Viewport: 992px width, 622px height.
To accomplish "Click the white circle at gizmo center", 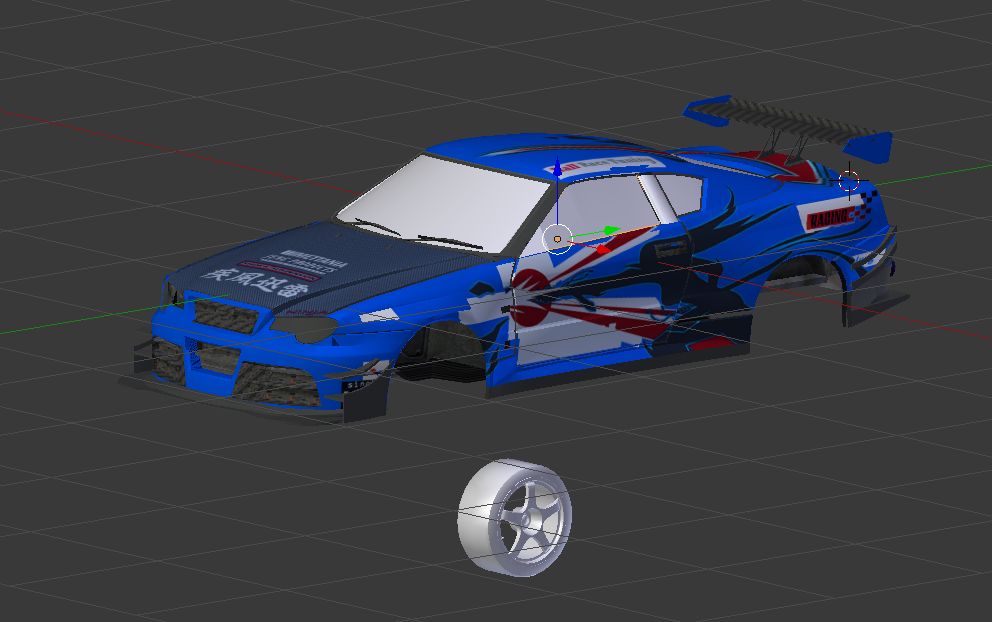I will pos(557,239).
